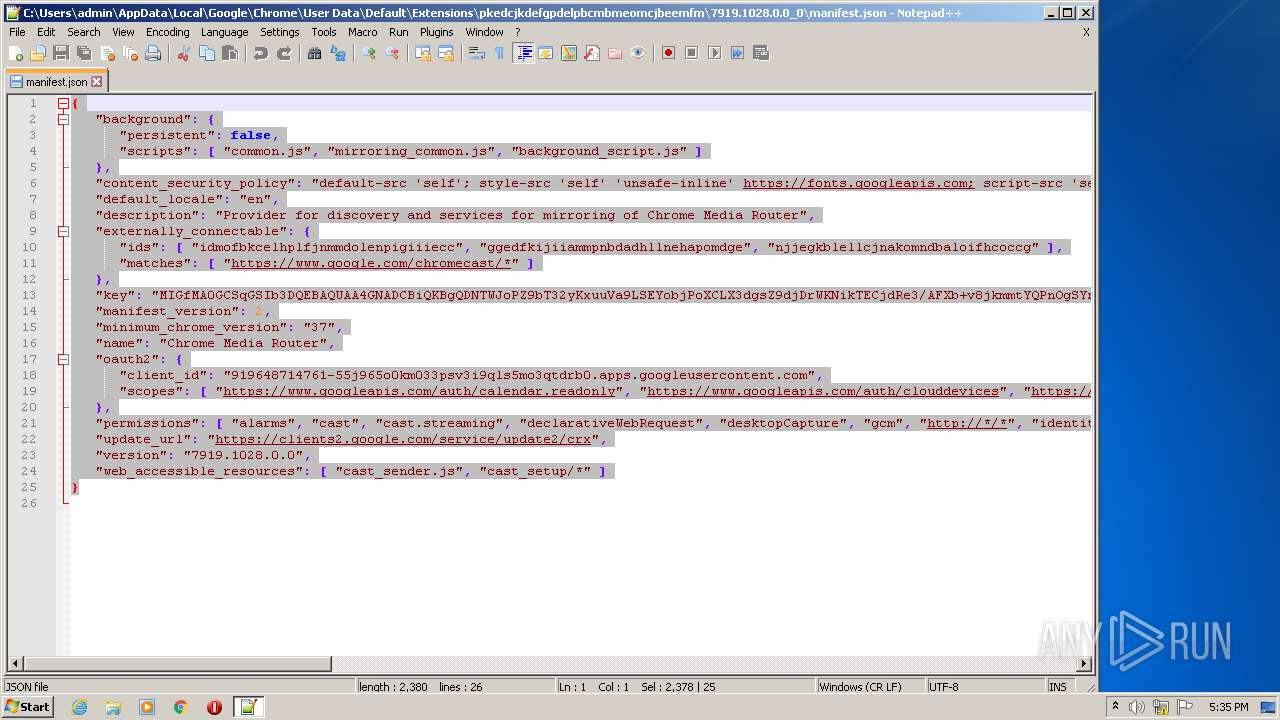Open the Document Map panel icon

[569, 53]
